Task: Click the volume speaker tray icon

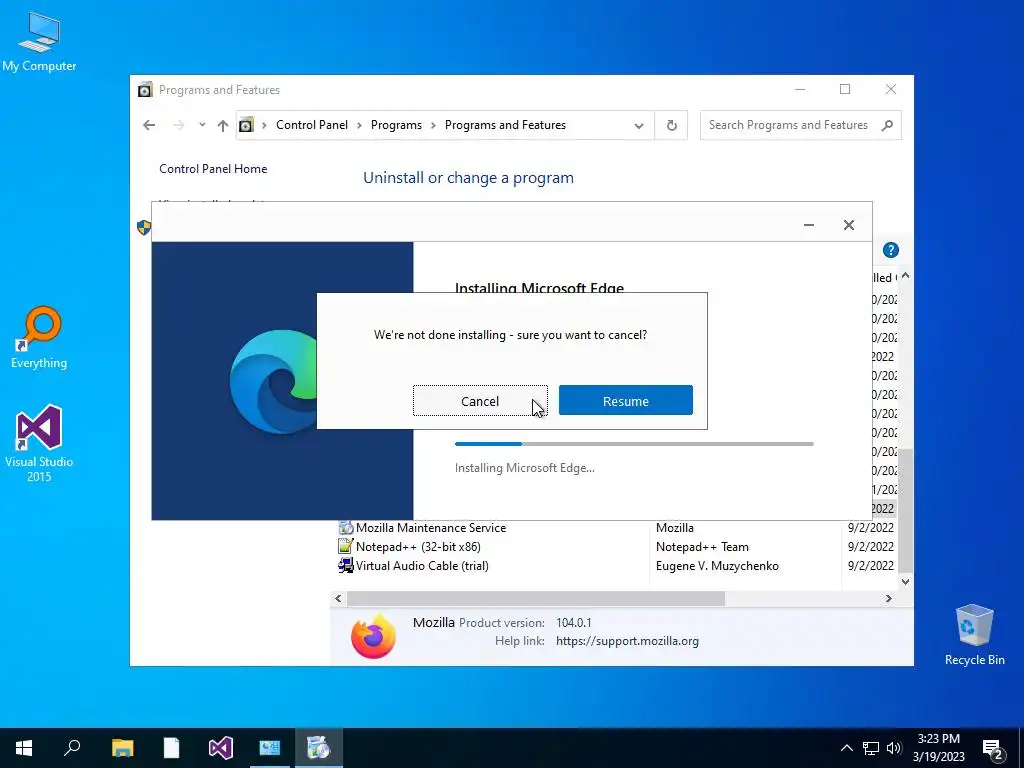Action: click(894, 748)
